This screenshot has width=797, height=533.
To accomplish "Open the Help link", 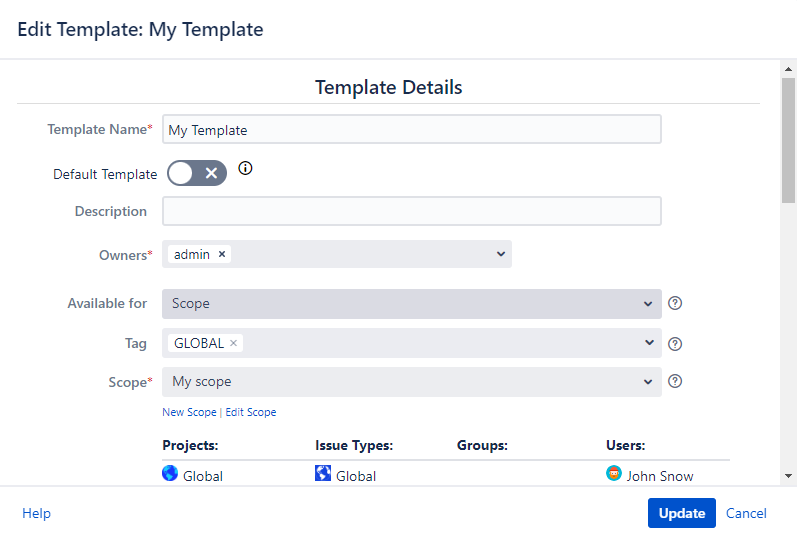I will 36,513.
